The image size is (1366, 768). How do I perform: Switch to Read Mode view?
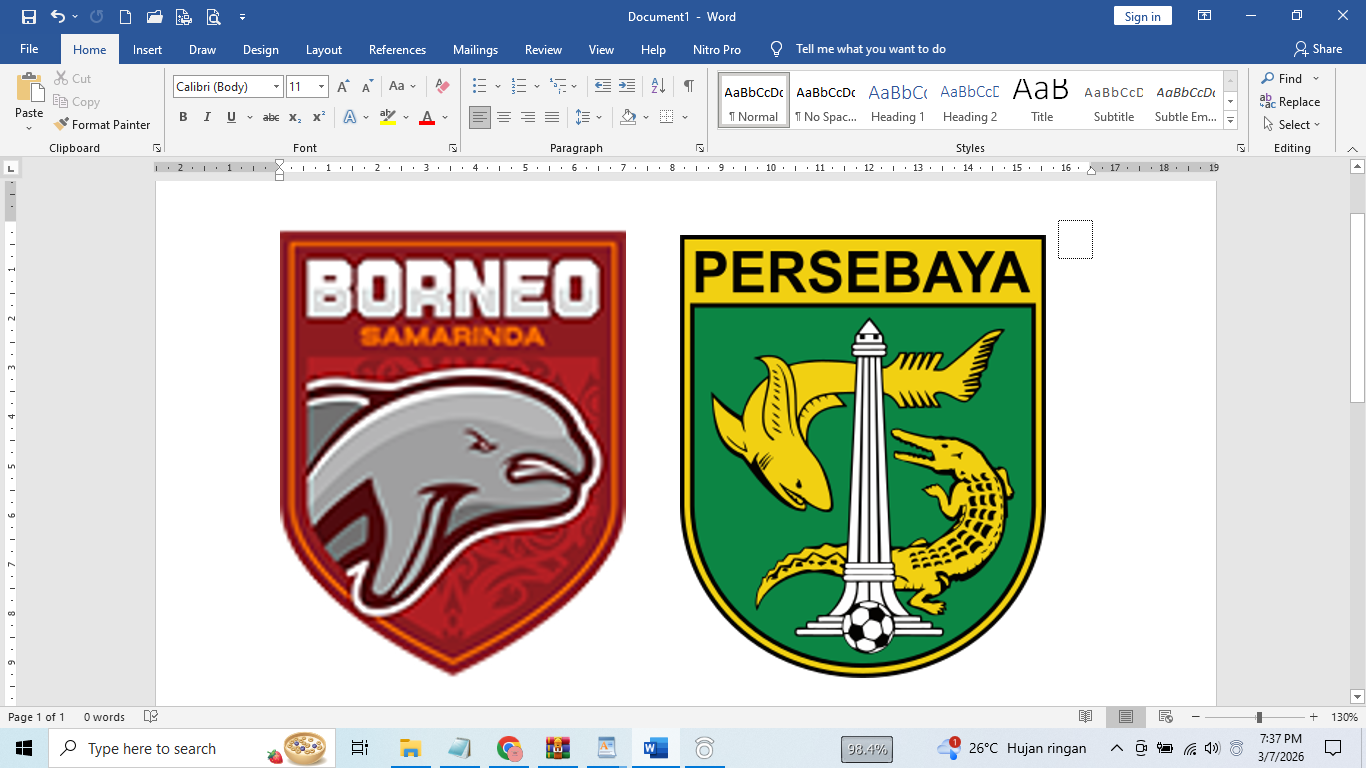pos(1086,717)
